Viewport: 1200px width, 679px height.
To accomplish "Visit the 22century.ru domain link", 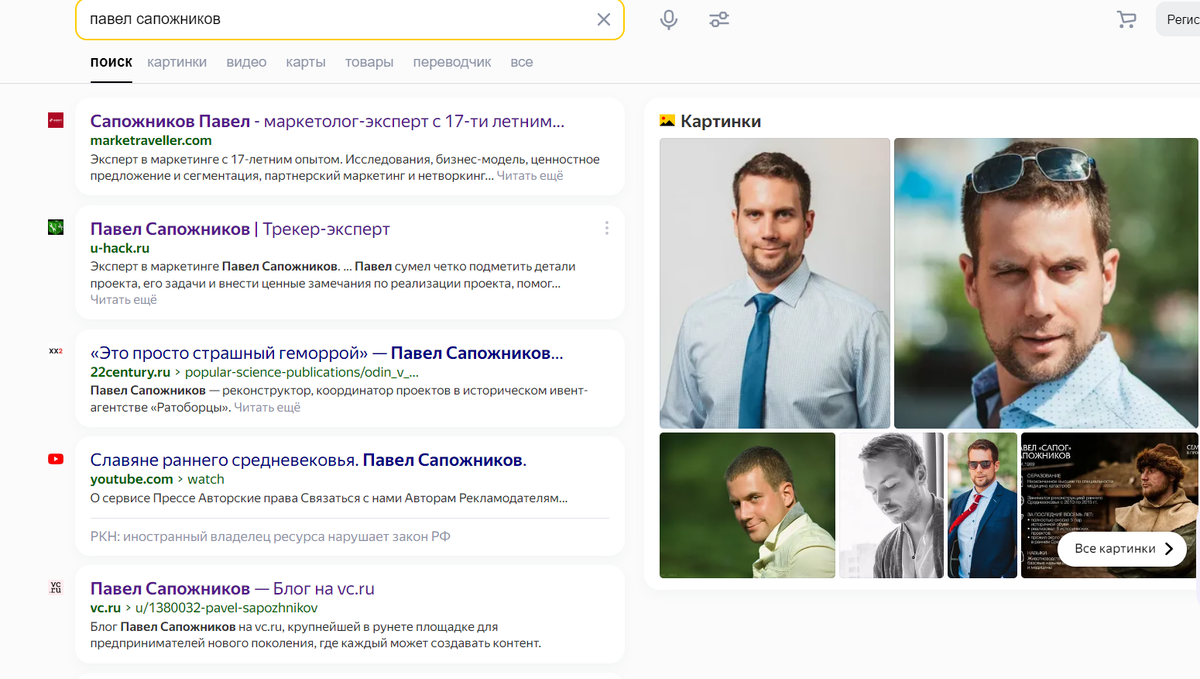I will [131, 372].
